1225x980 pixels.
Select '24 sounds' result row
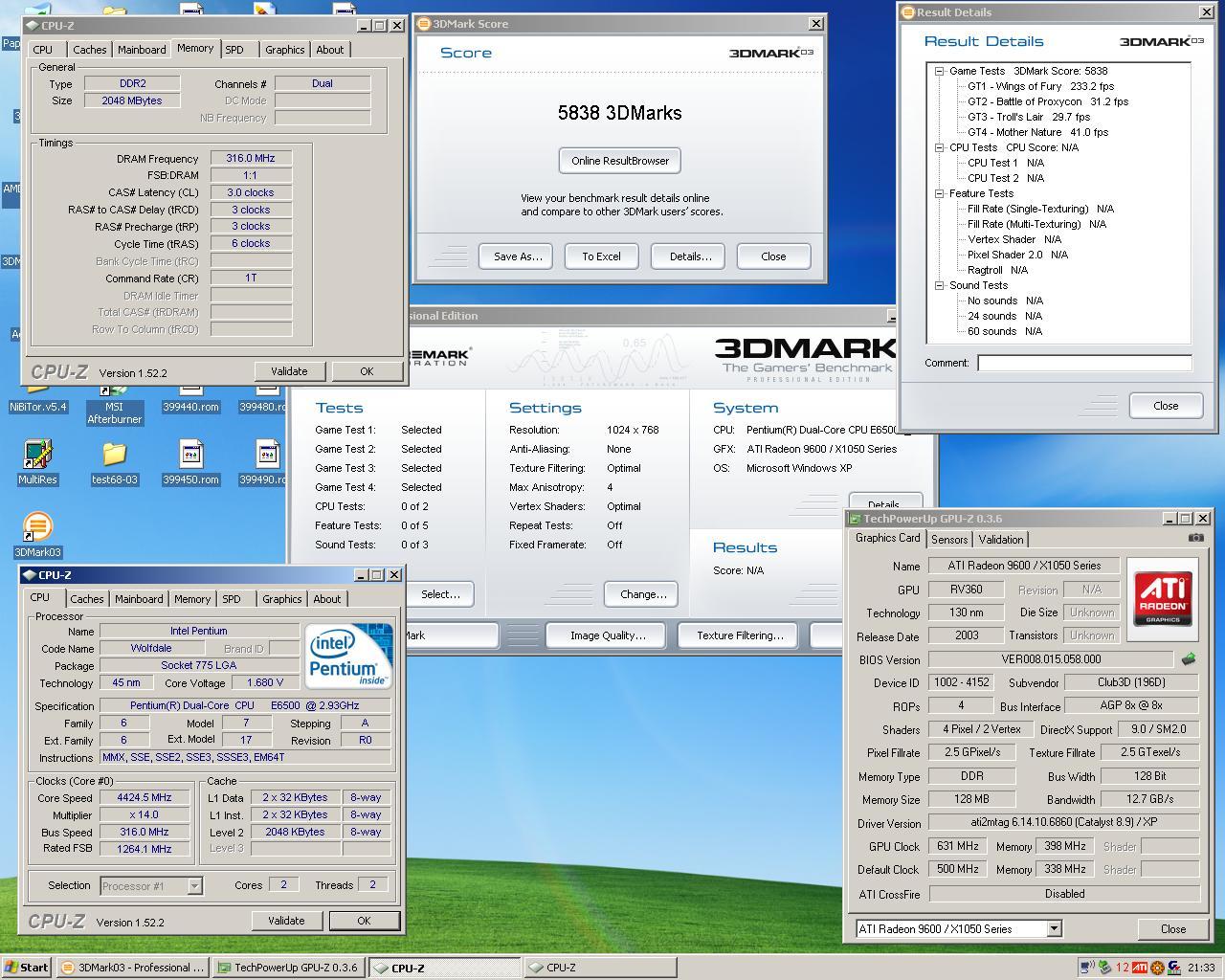pyautogui.click(x=1005, y=316)
